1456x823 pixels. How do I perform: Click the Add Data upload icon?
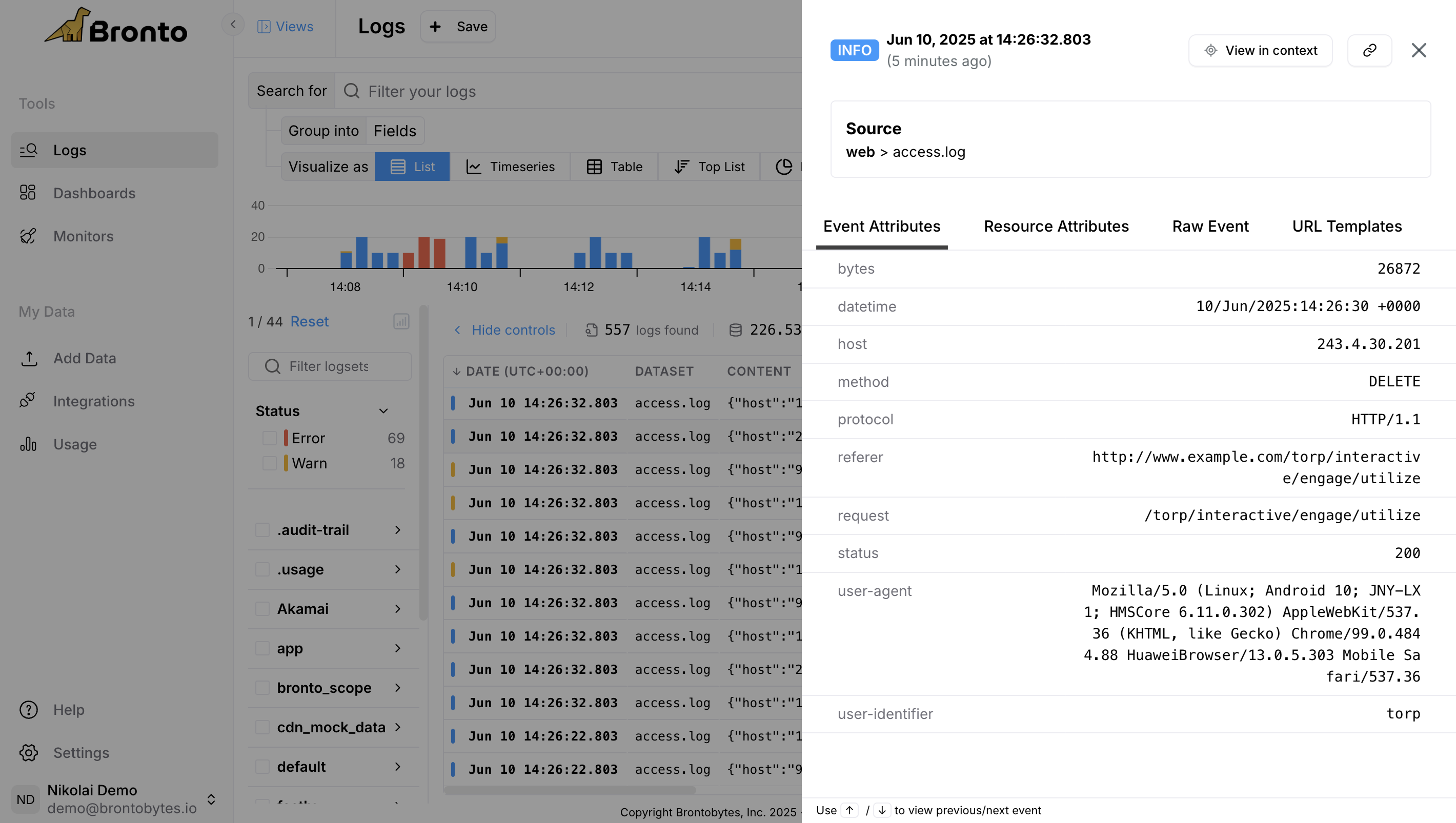[29, 358]
